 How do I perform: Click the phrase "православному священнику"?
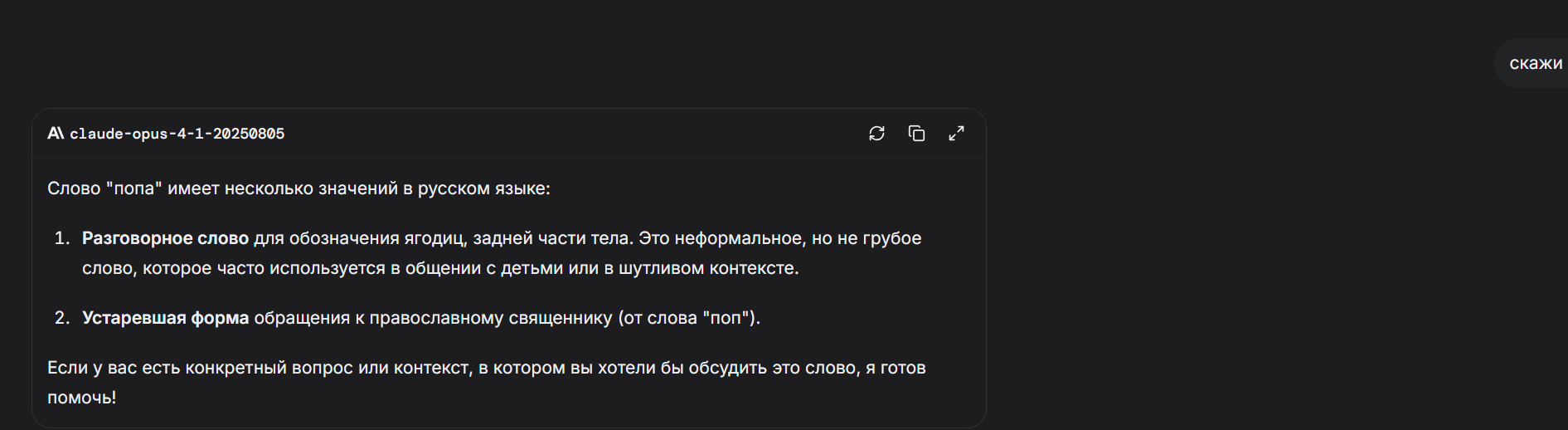[491, 318]
